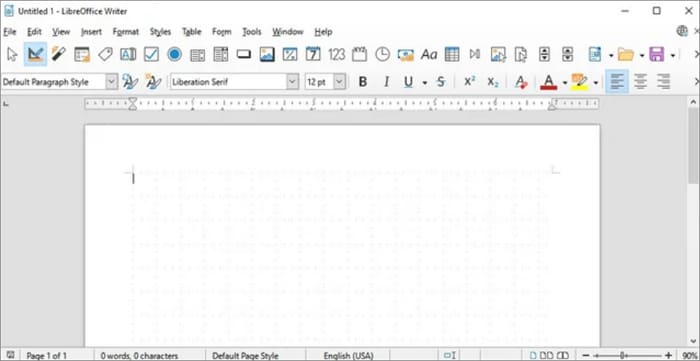Click Clear Direct Formatting icon
The image size is (700, 361).
(x=521, y=82)
